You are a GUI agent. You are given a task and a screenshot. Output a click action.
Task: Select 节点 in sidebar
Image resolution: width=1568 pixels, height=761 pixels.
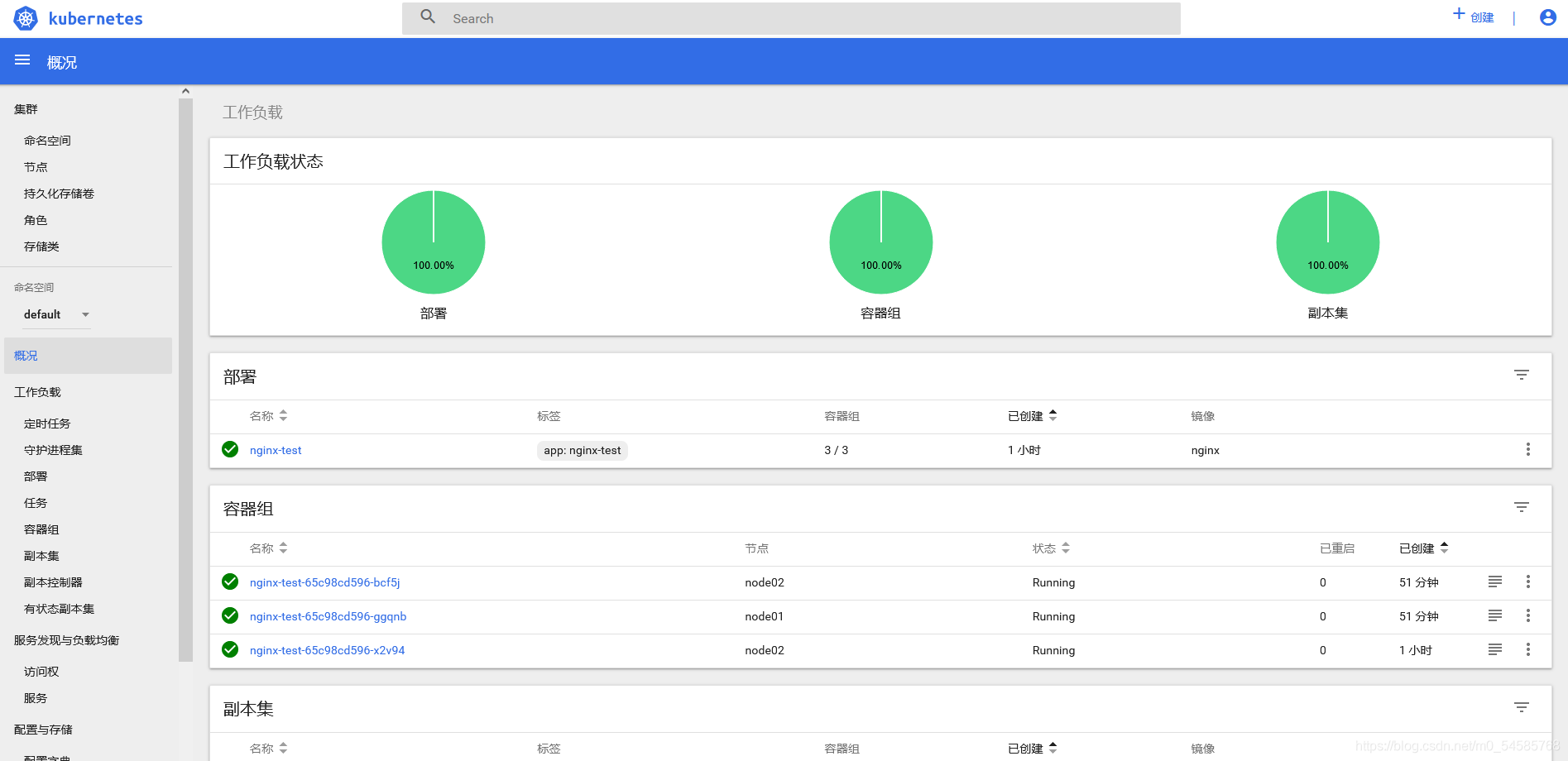coord(36,167)
